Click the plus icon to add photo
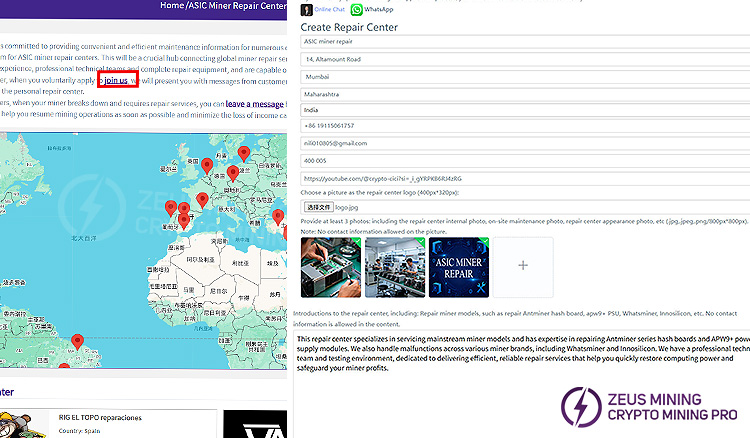Viewport: 750px width, 438px height. [x=524, y=265]
